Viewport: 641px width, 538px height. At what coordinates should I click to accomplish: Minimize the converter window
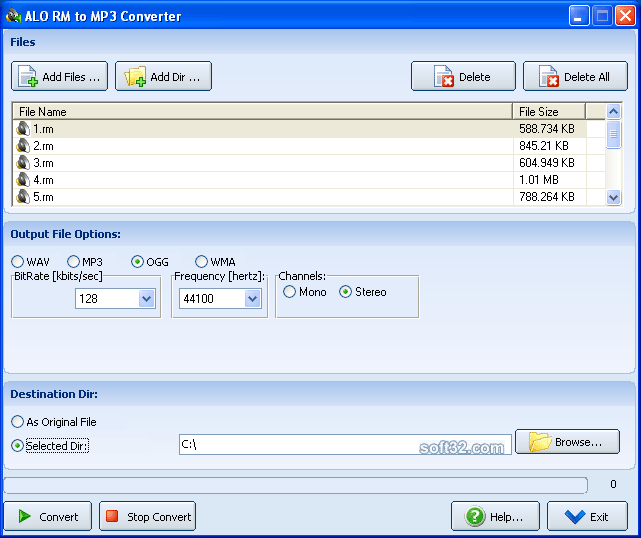[579, 16]
